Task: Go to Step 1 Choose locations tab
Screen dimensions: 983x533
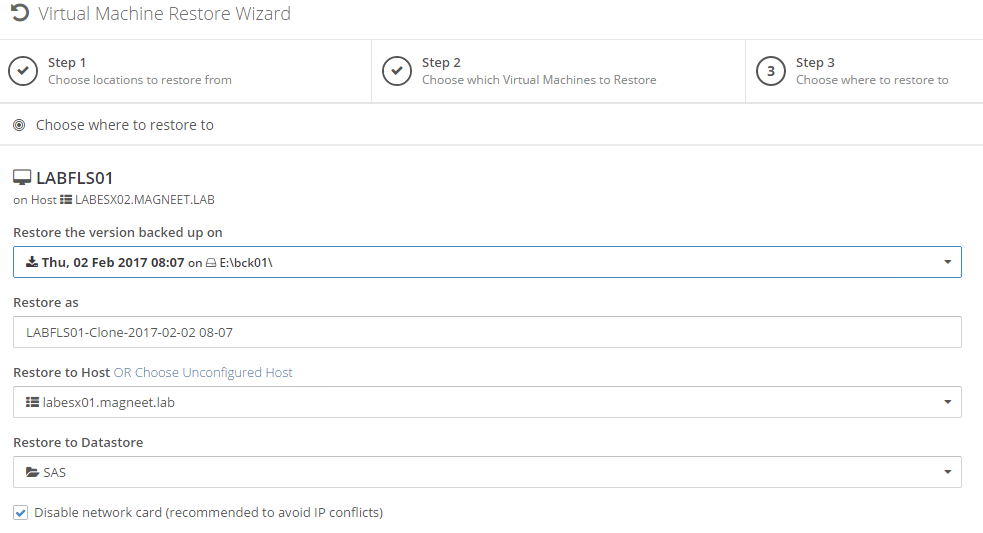Action: [x=140, y=72]
